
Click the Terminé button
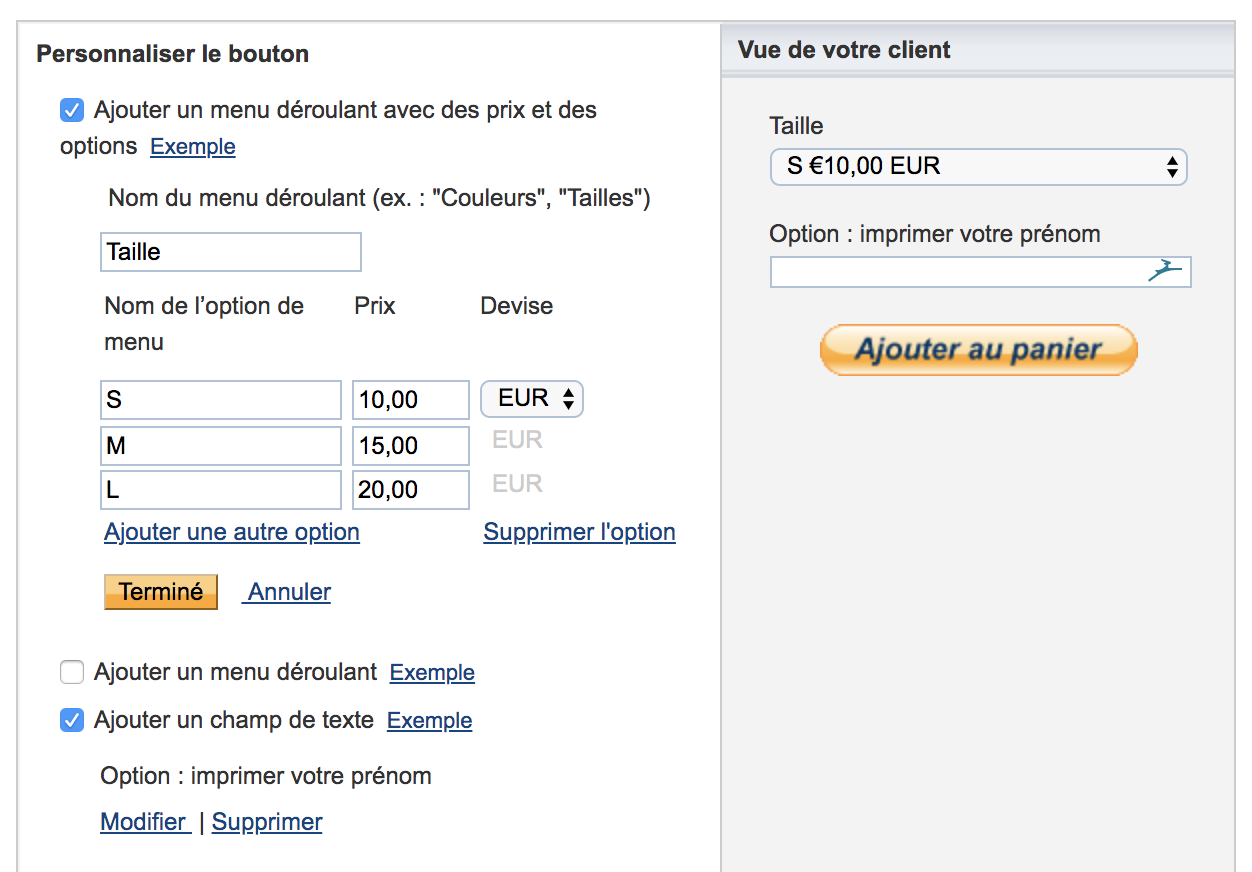coord(161,591)
